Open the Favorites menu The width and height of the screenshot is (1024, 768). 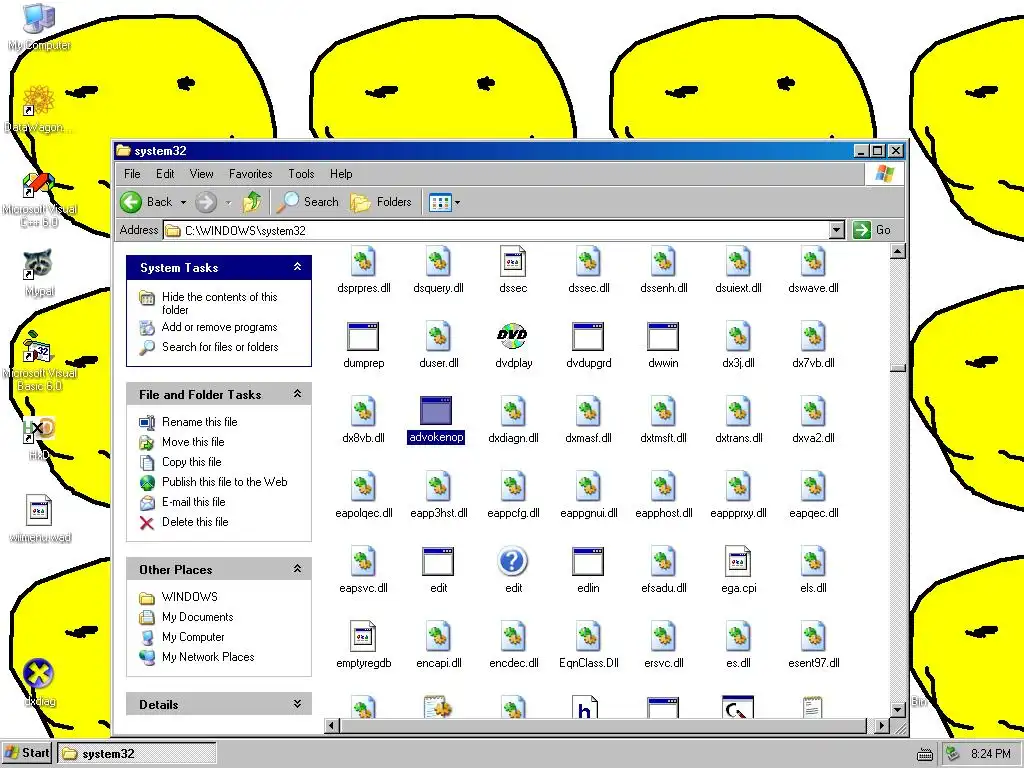pos(250,174)
